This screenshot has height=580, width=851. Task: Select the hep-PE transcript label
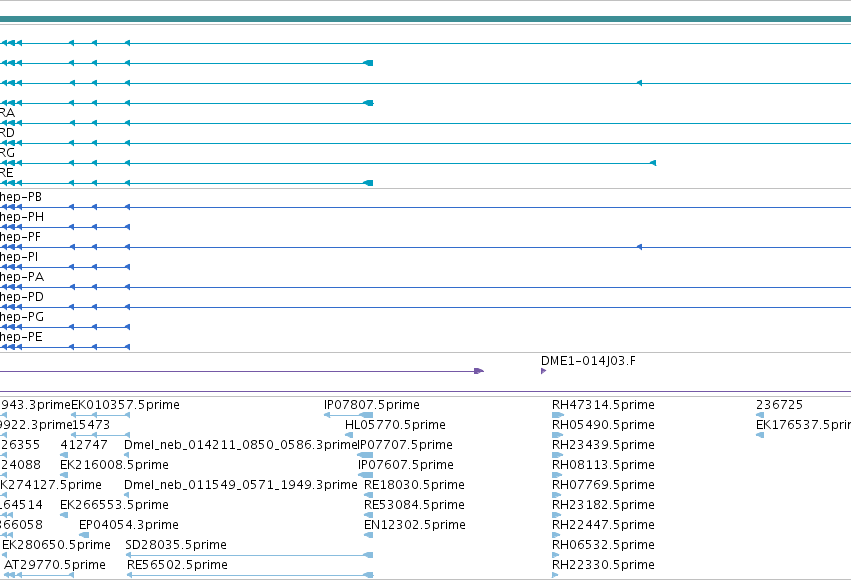pos(21,337)
